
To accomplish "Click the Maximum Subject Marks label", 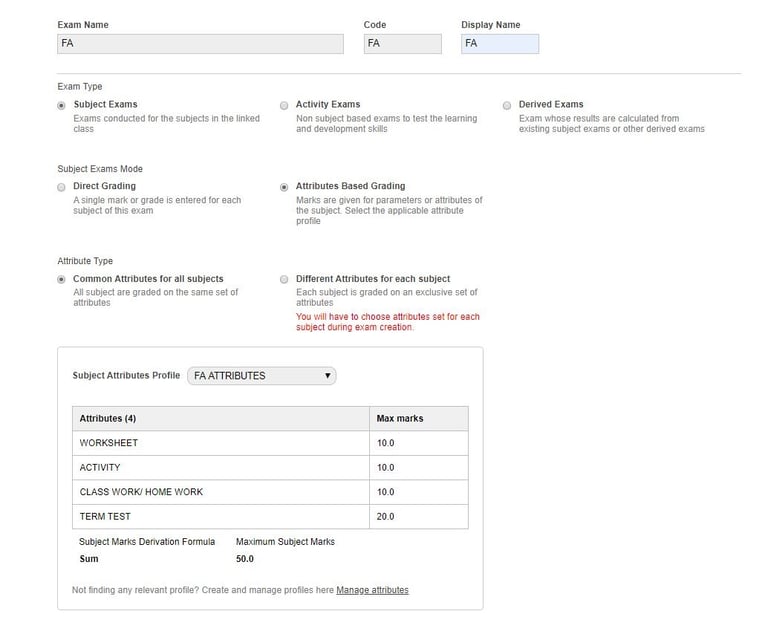I will 286,541.
